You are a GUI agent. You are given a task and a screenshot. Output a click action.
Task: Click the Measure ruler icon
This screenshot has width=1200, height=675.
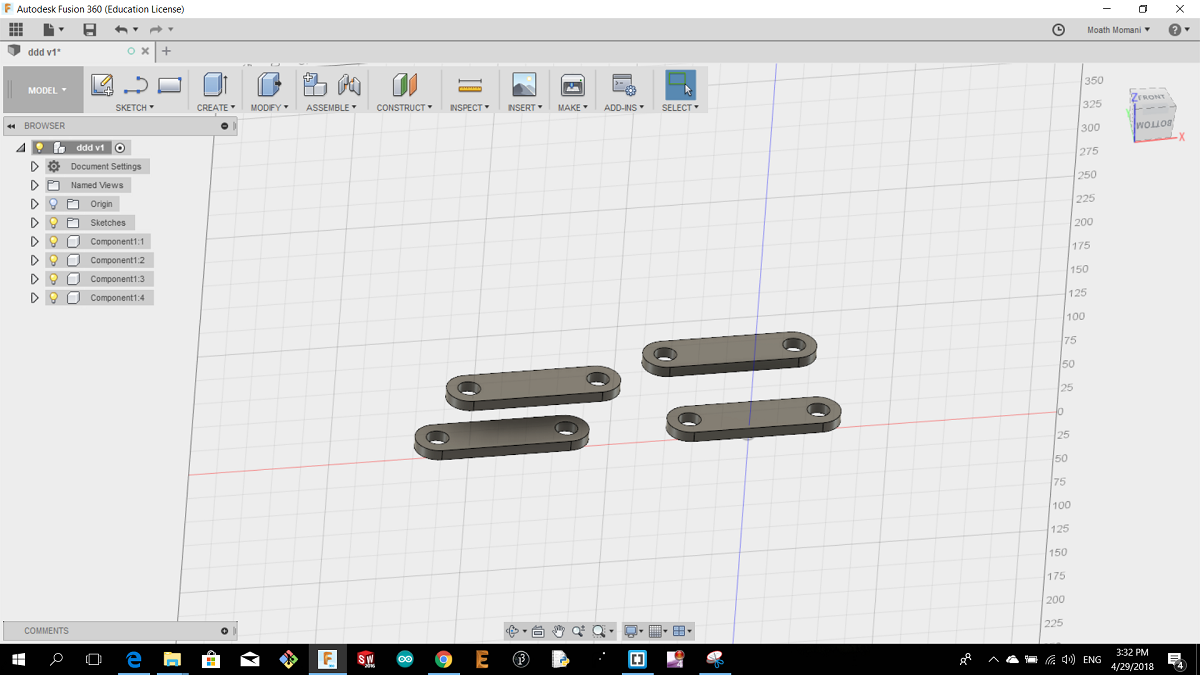(x=470, y=85)
